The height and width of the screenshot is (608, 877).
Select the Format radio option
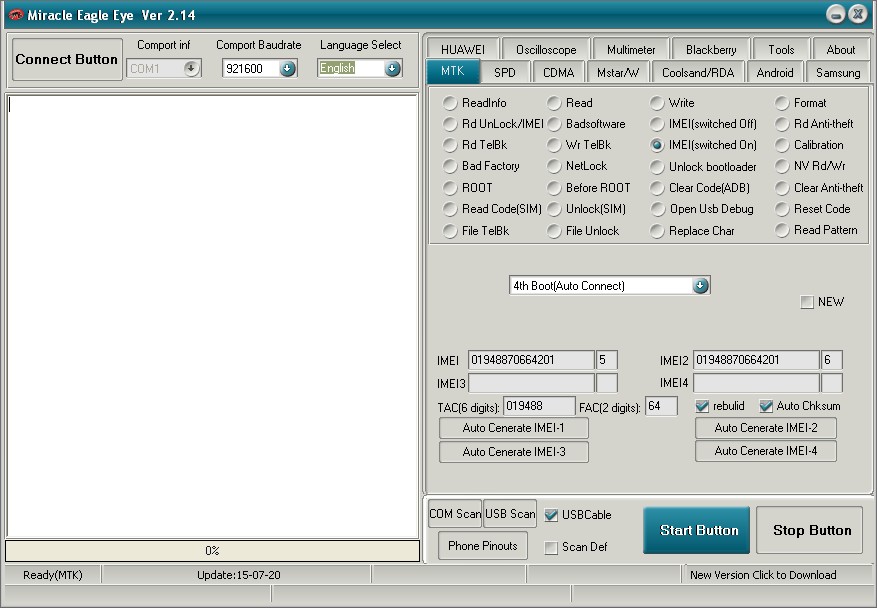click(x=801, y=103)
